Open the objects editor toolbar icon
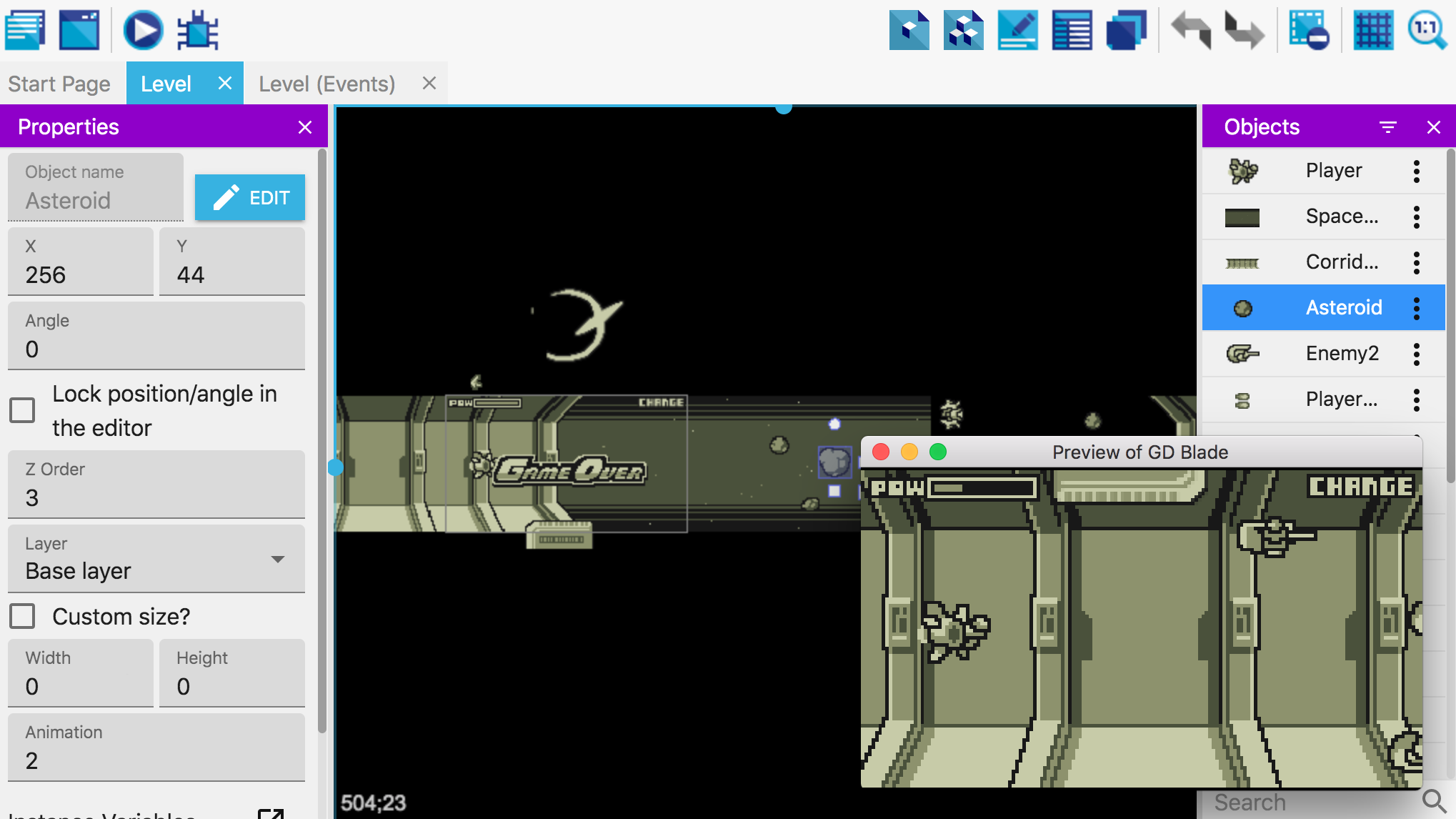This screenshot has width=1456, height=819. pos(909,30)
